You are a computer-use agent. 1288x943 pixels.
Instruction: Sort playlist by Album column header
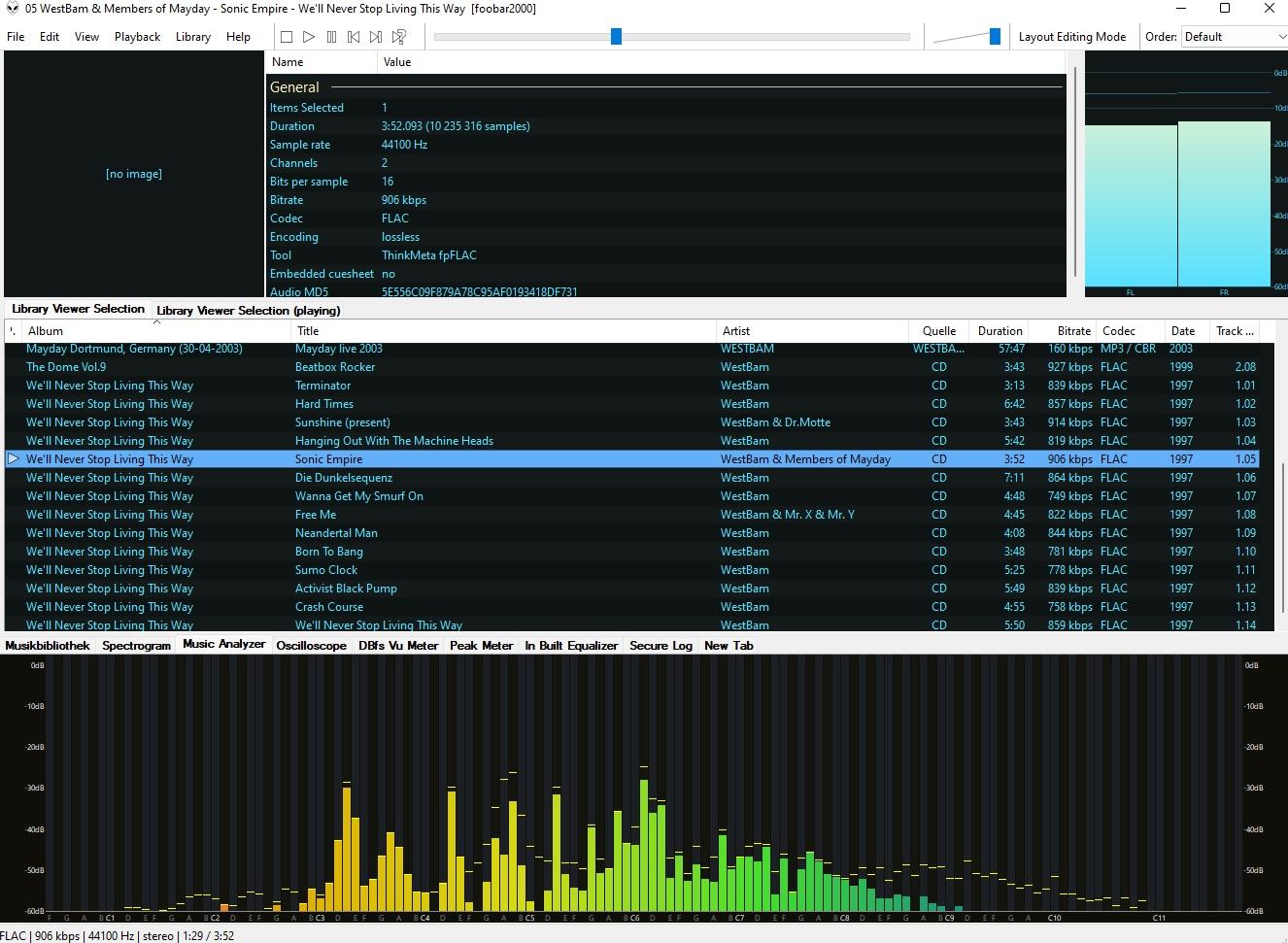(x=155, y=331)
